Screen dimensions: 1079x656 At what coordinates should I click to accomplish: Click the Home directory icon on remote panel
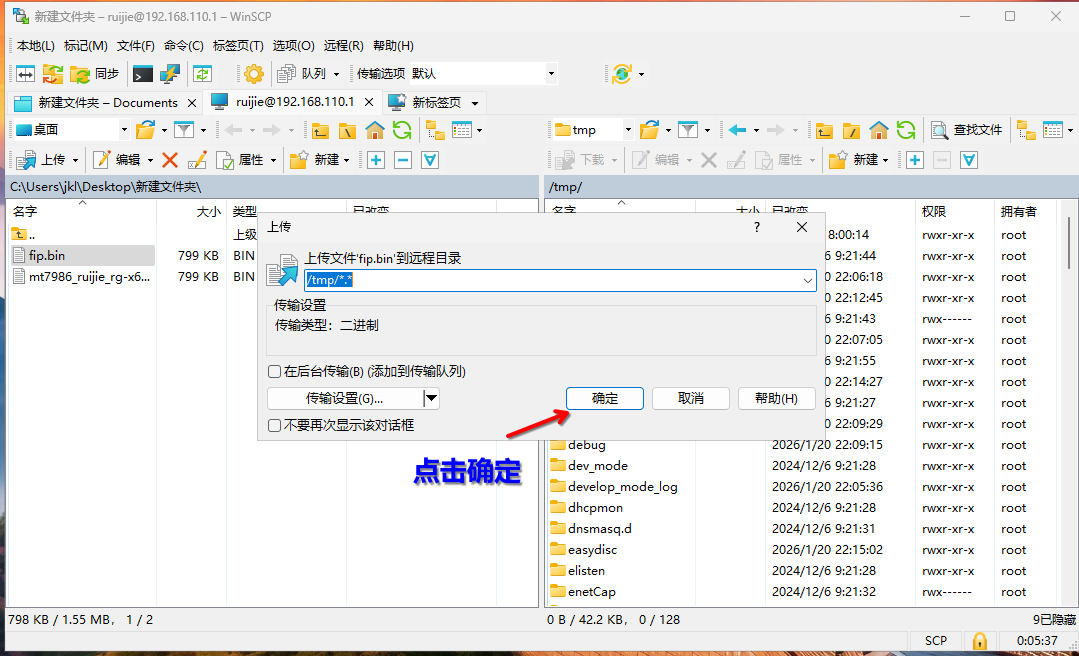(x=880, y=131)
